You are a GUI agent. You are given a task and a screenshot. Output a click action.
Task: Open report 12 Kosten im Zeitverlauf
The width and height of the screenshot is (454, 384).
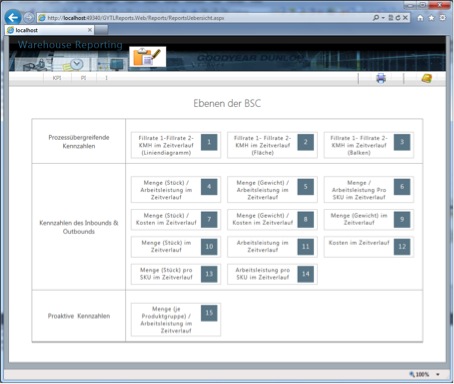click(x=369, y=247)
